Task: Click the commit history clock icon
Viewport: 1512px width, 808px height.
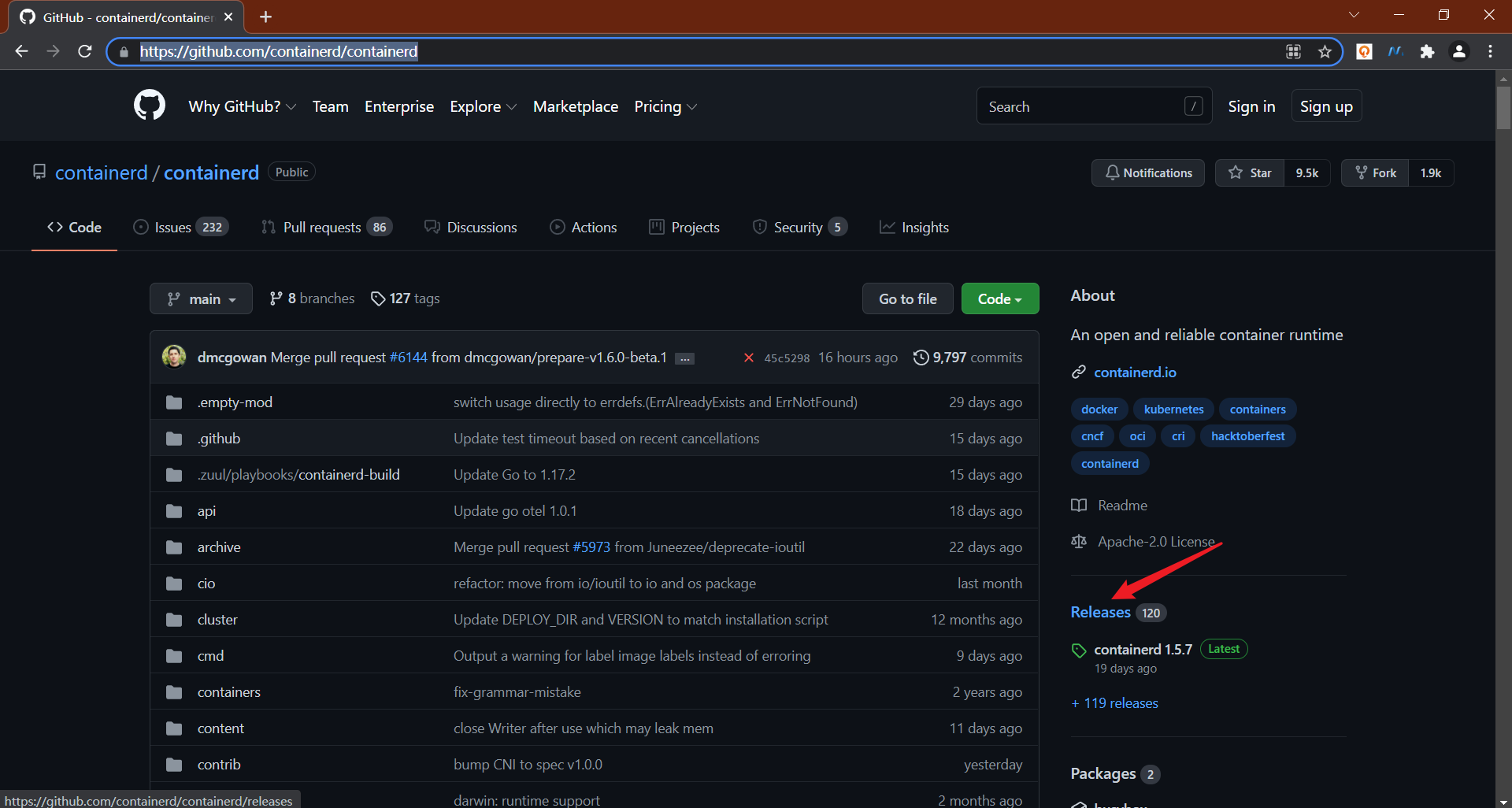Action: [x=921, y=358]
